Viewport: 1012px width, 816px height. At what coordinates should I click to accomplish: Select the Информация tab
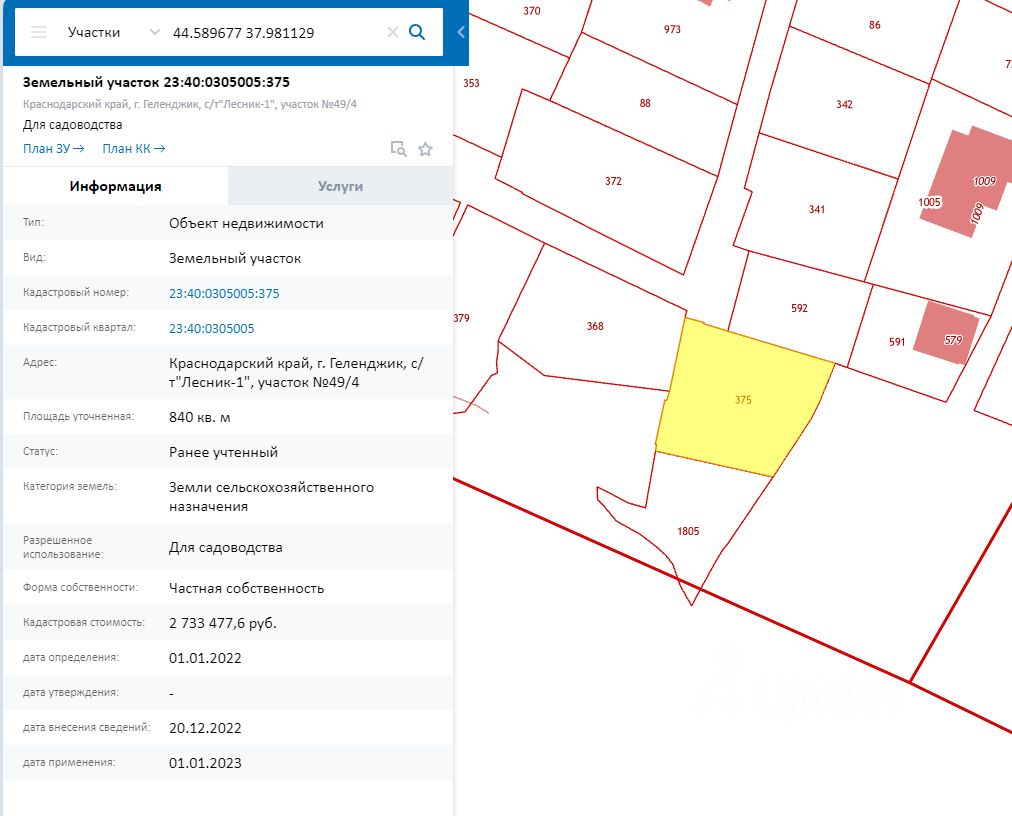(x=116, y=186)
